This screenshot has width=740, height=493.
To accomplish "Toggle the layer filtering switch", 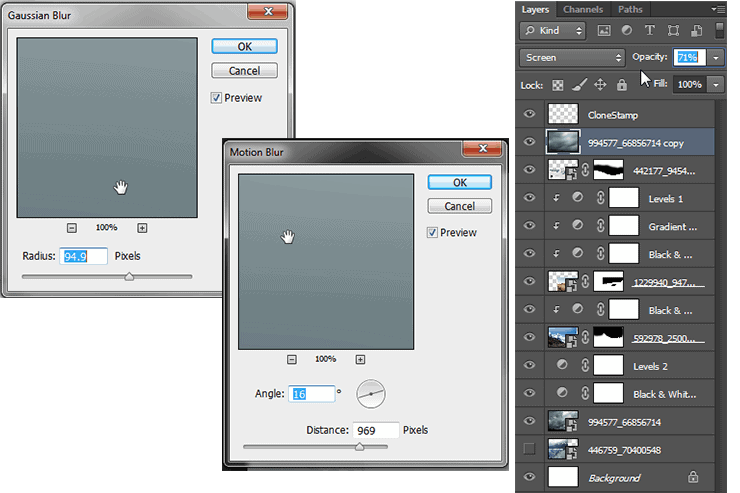I will click(720, 31).
